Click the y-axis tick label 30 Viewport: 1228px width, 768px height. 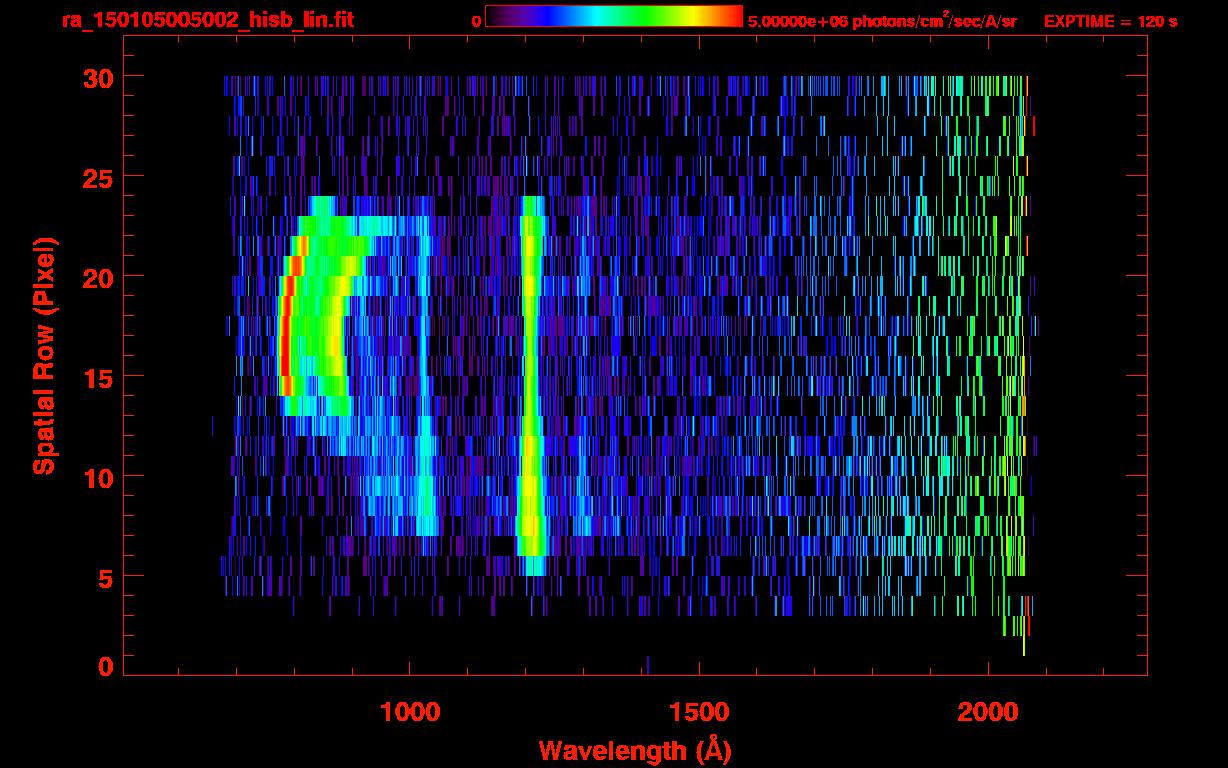[97, 77]
